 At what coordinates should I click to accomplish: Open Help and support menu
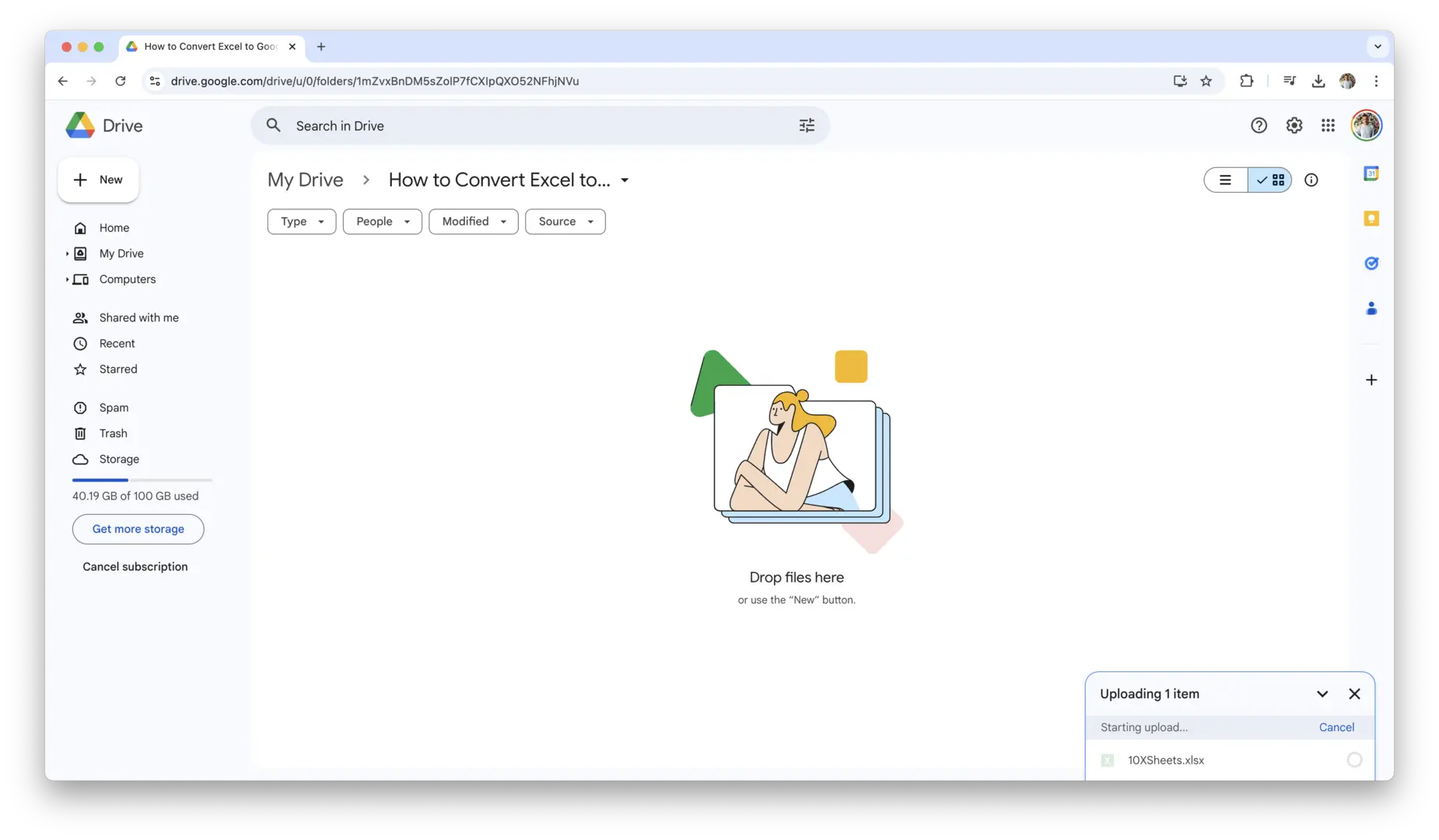click(1259, 125)
